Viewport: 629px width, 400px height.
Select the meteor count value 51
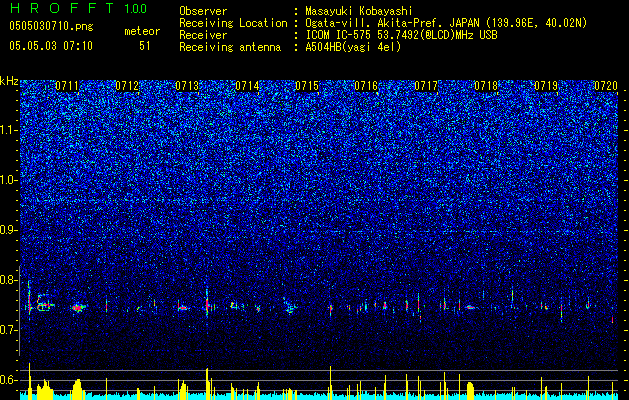145,46
